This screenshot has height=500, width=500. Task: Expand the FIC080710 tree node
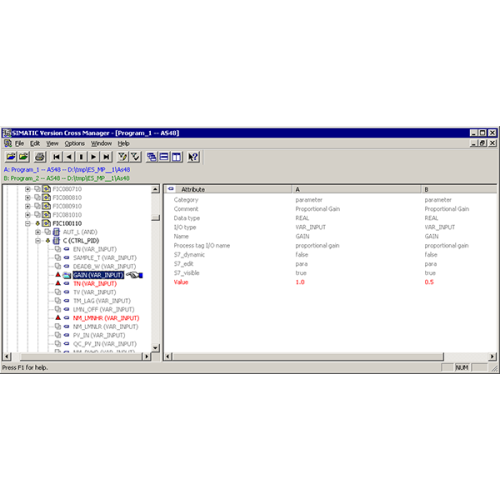28,189
